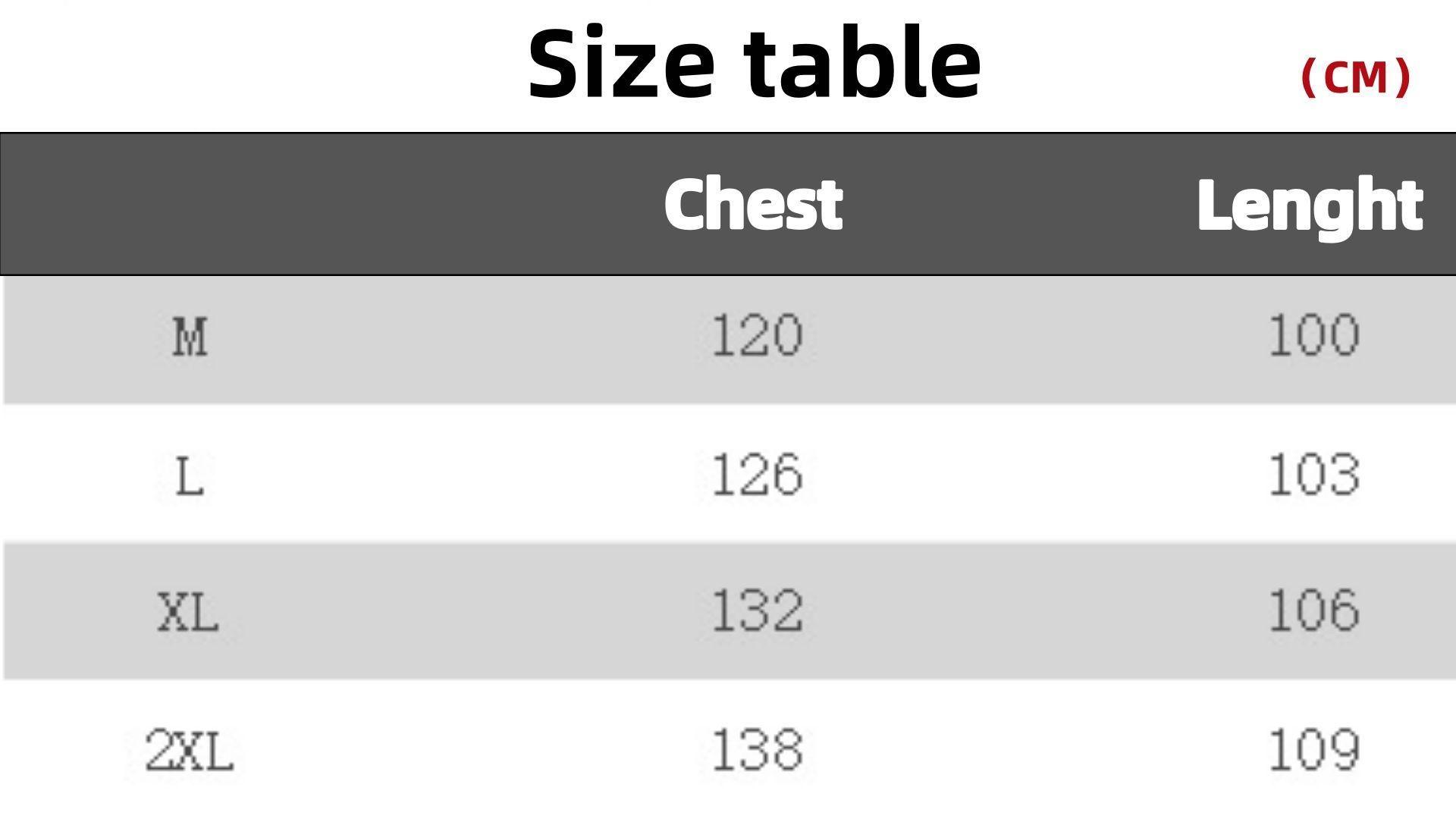Click the length value 106
The width and height of the screenshot is (1456, 819).
[x=1314, y=611]
